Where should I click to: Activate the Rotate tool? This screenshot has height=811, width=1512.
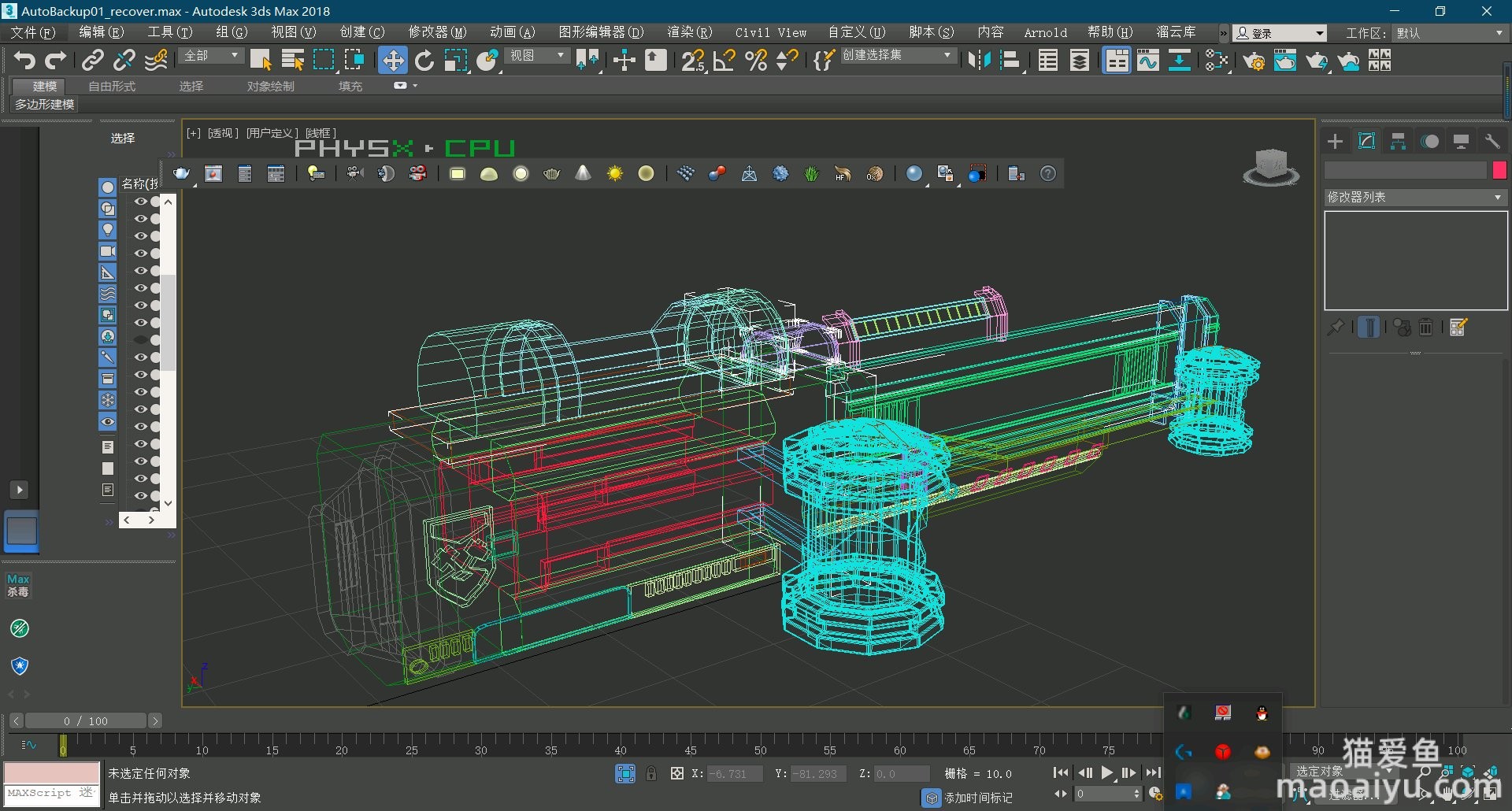(424, 61)
